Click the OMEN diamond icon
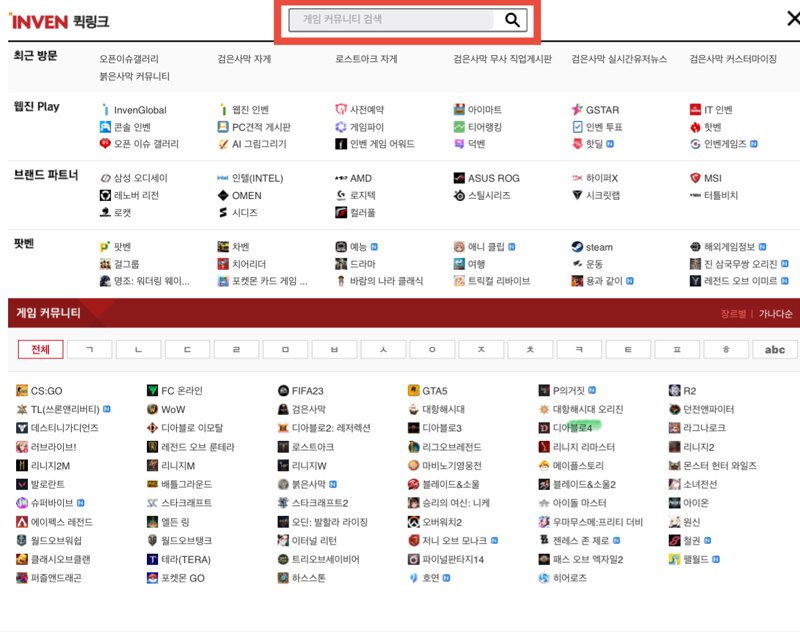This screenshot has width=800, height=632. 223,195
